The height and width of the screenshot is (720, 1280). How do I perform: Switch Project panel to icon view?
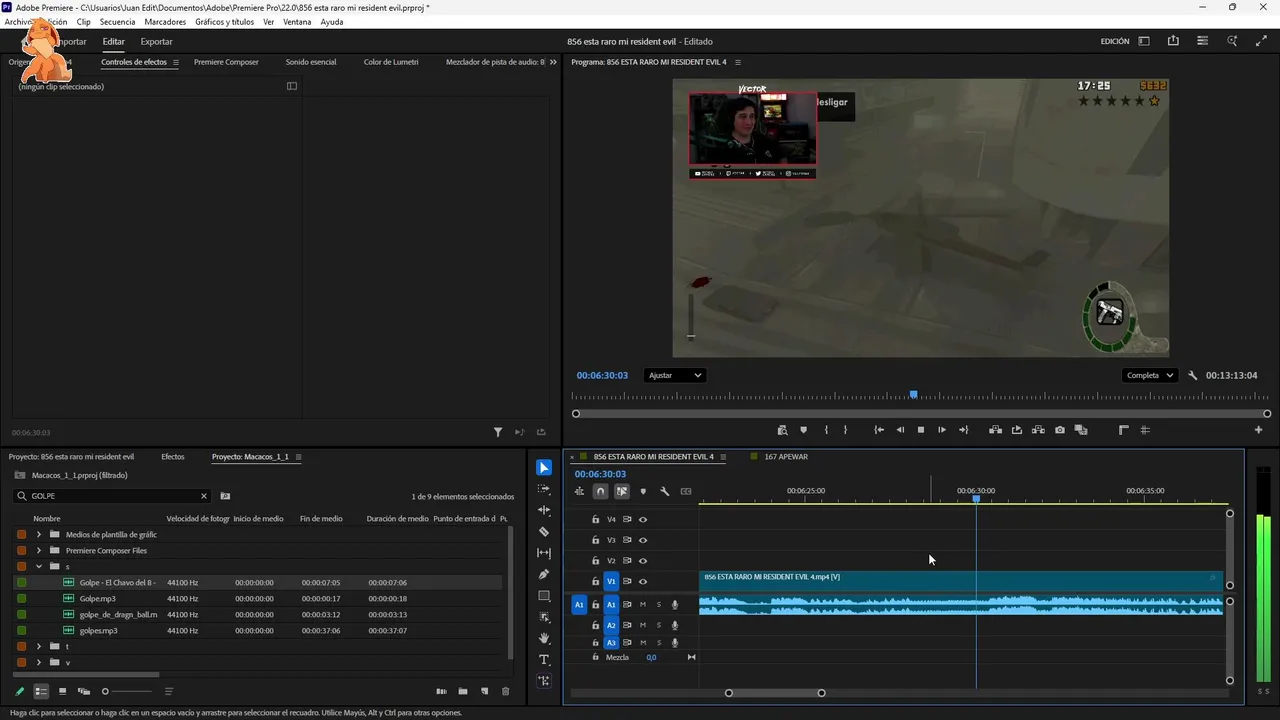tap(62, 691)
